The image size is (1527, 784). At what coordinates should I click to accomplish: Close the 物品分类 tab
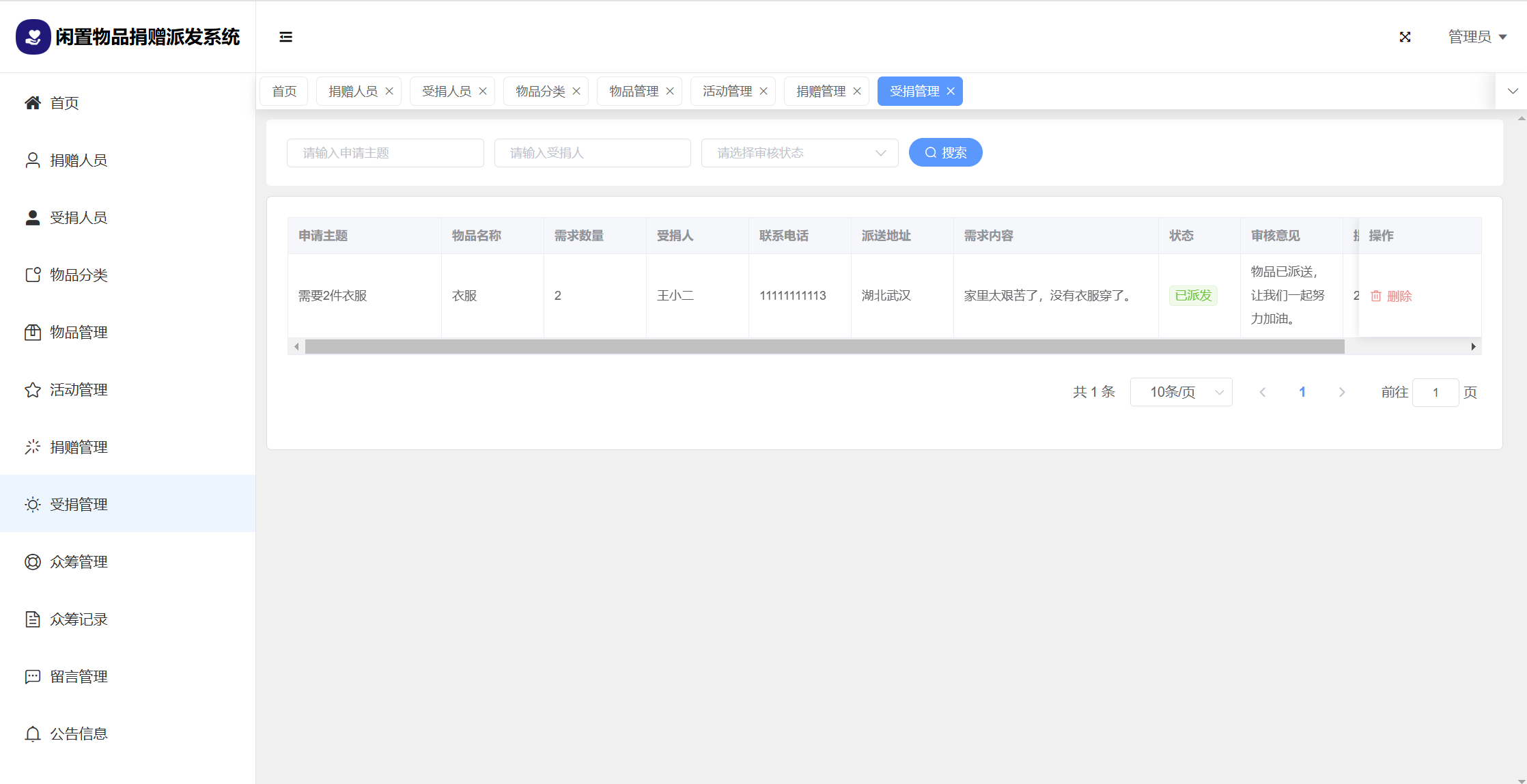[x=576, y=92]
